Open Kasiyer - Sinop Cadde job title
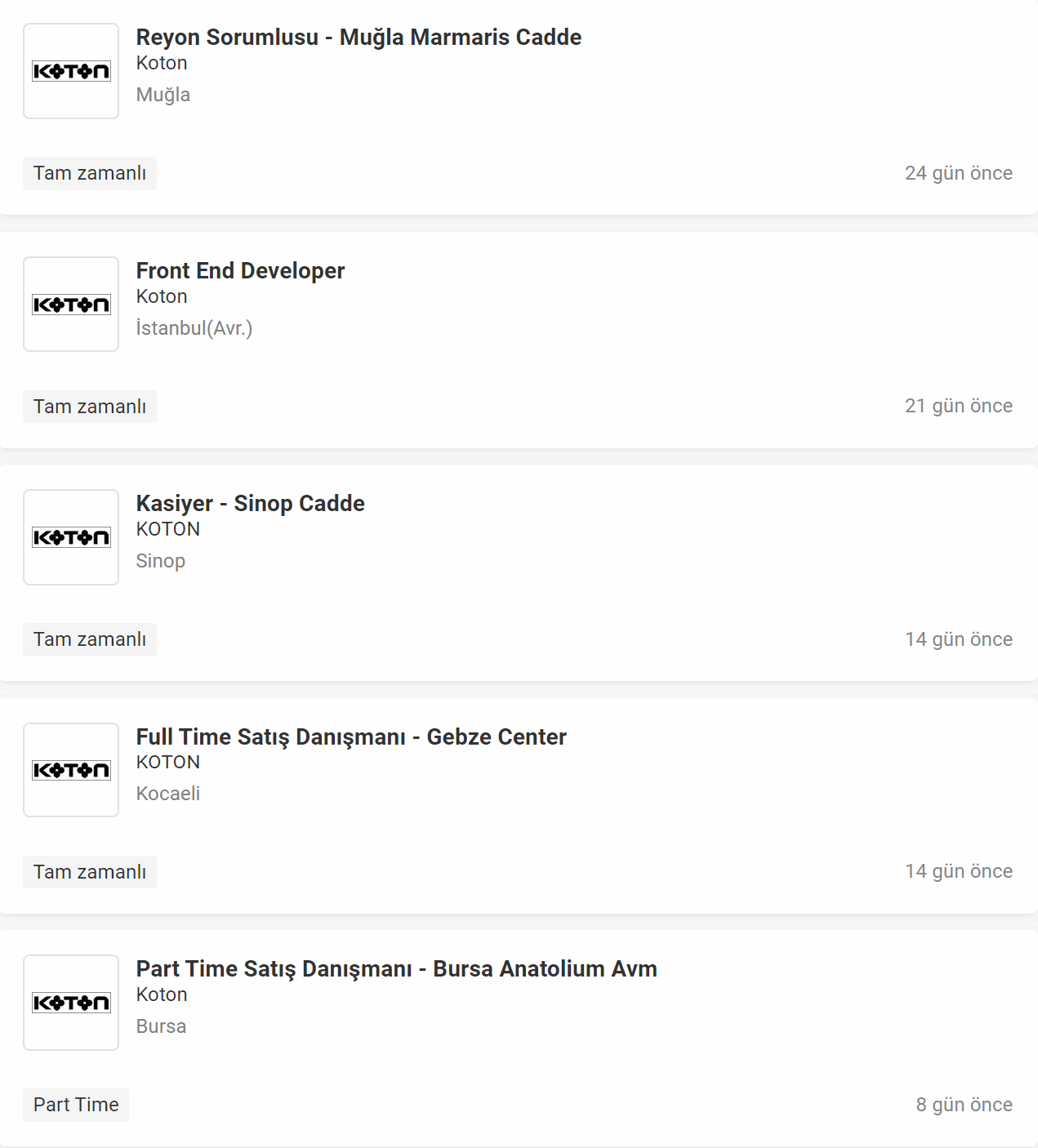This screenshot has height=1148, width=1038. point(250,503)
